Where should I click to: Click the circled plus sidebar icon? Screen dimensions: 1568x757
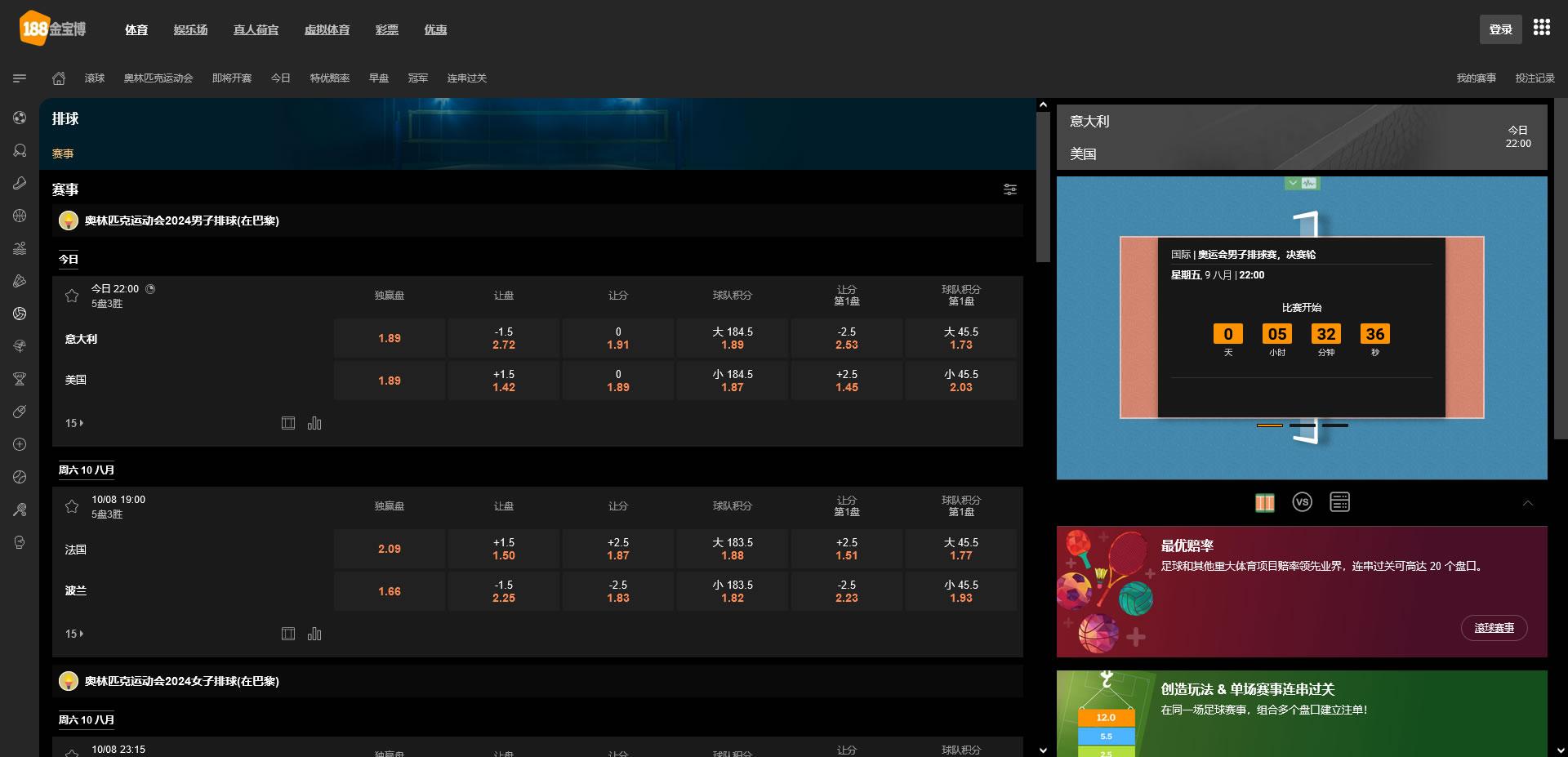click(x=20, y=444)
